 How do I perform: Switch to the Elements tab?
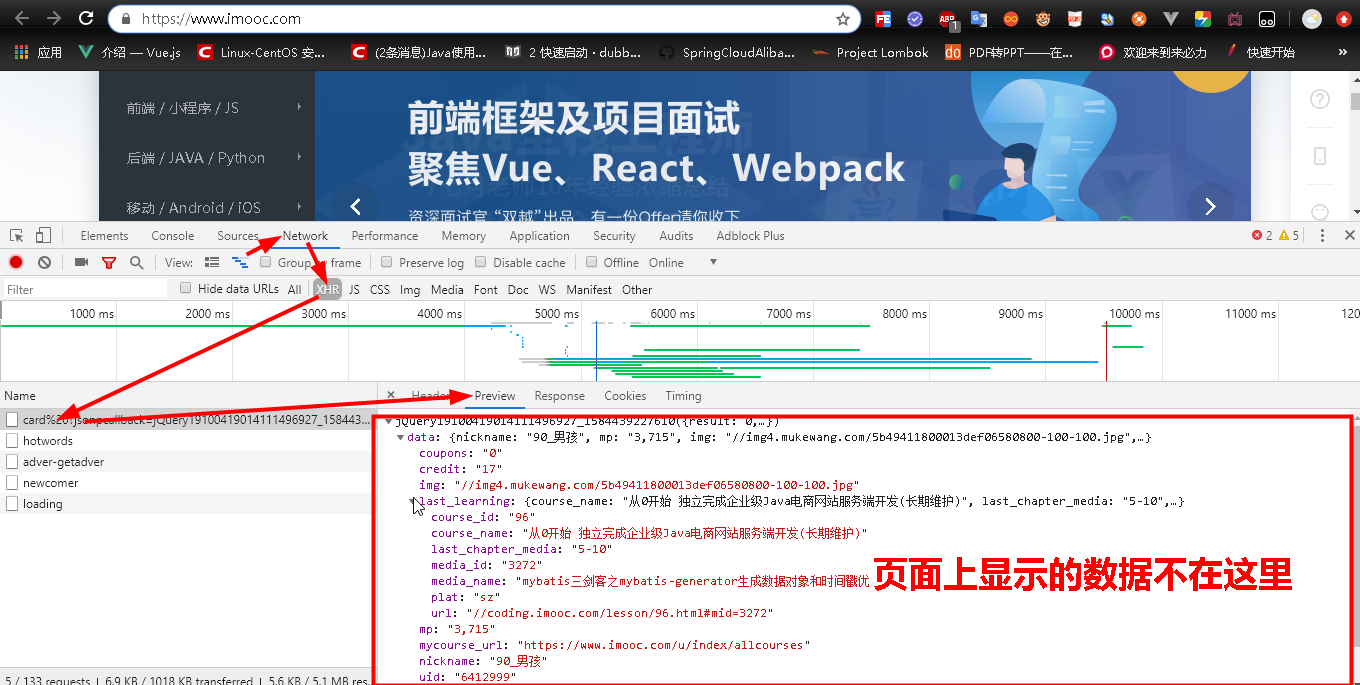[x=104, y=235]
